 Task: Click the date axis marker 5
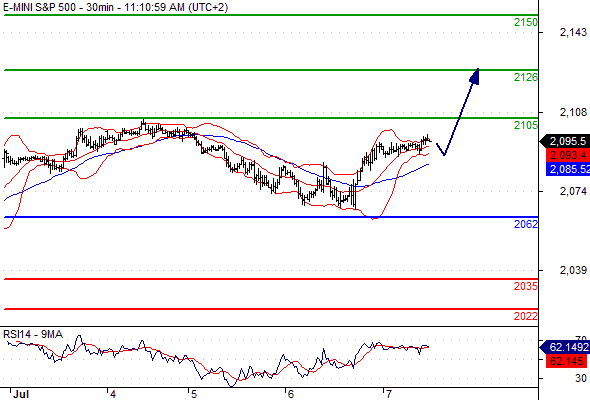click(194, 394)
